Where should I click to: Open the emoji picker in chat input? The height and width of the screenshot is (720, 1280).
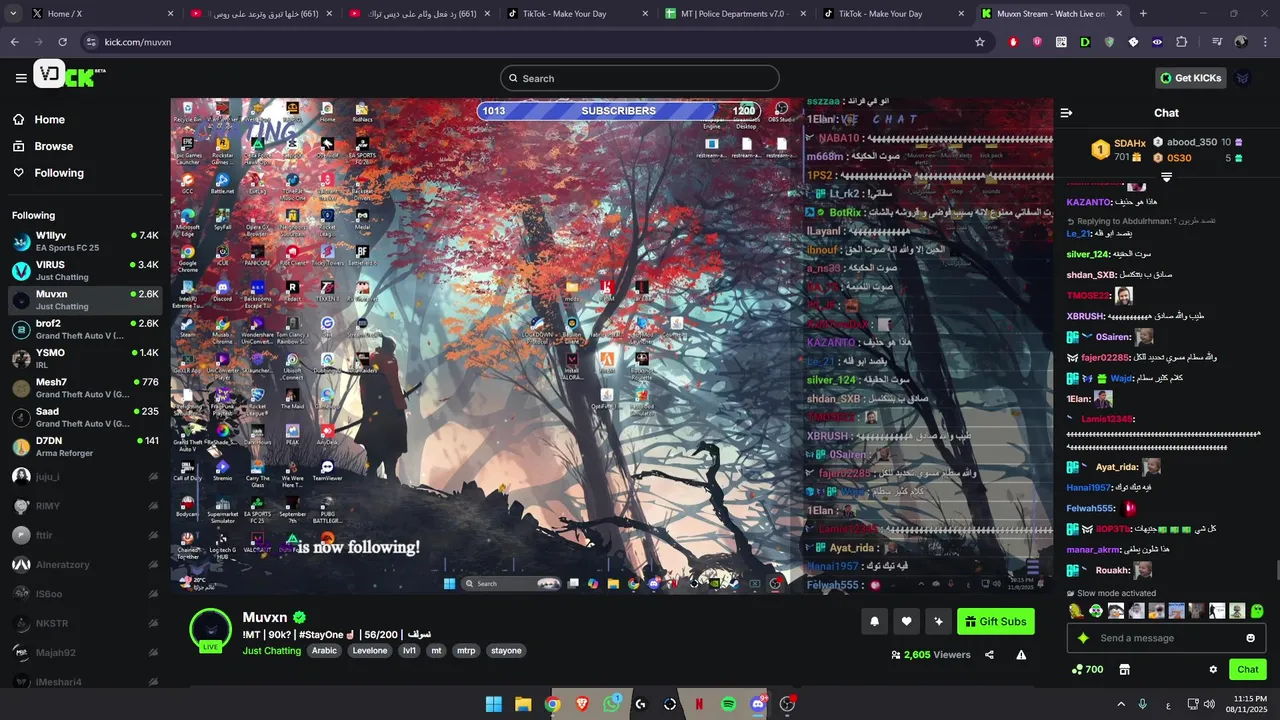1250,638
